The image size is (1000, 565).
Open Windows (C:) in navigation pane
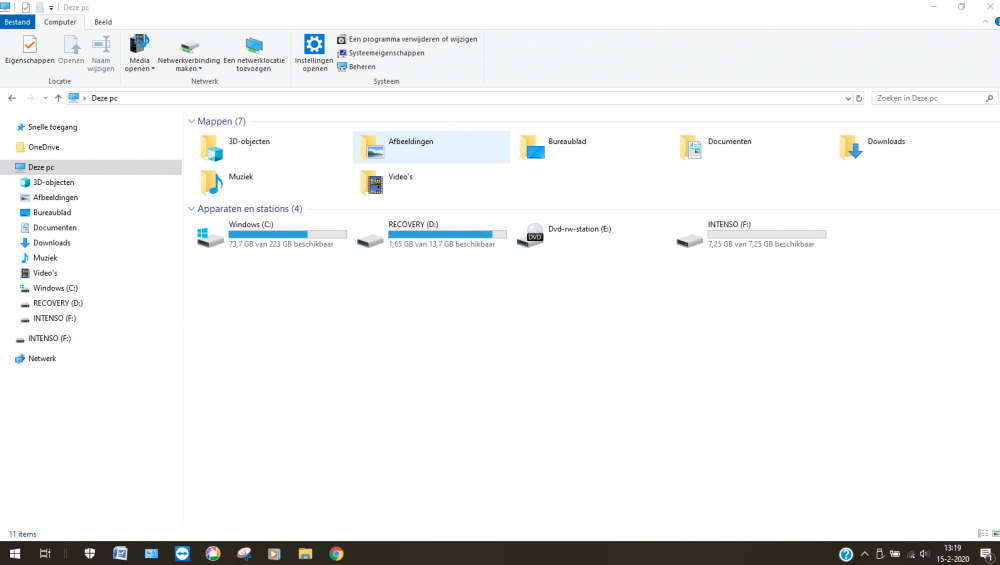pyautogui.click(x=55, y=288)
